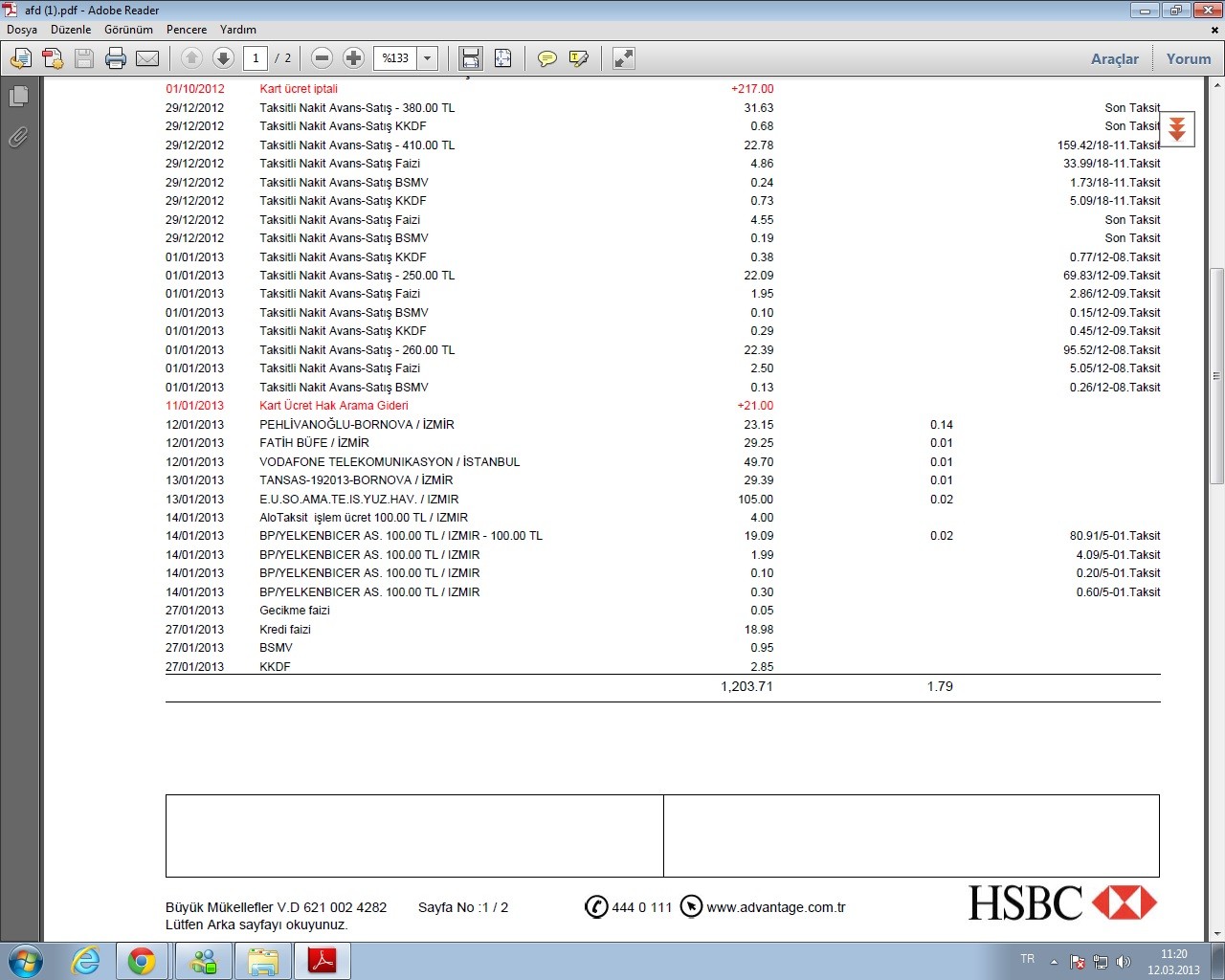The image size is (1225, 980).
Task: Click the page number input field
Action: pos(256,58)
